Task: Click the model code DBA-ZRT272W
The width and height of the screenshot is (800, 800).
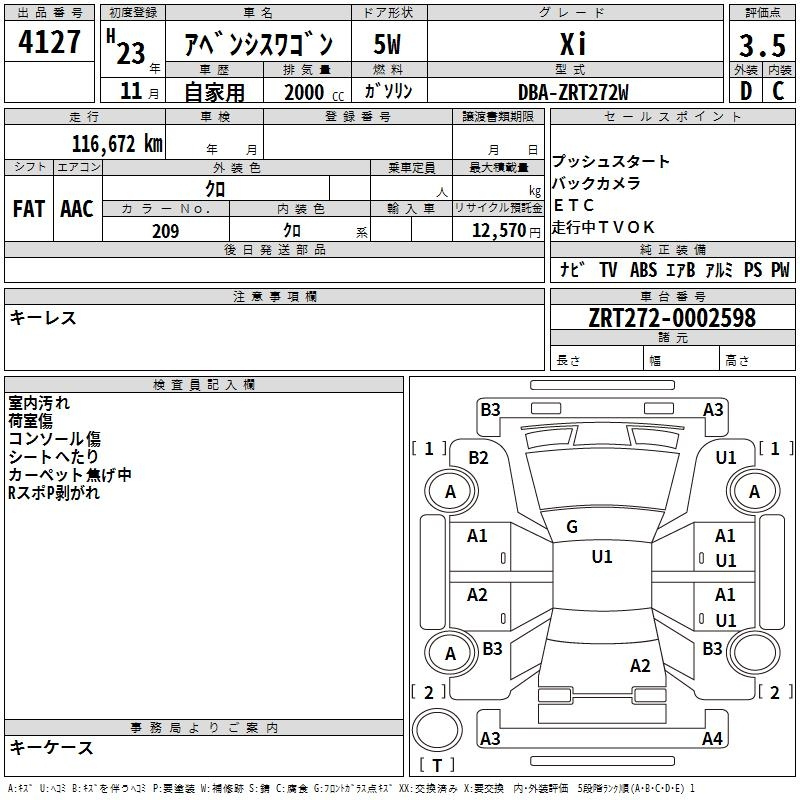Action: click(573, 92)
